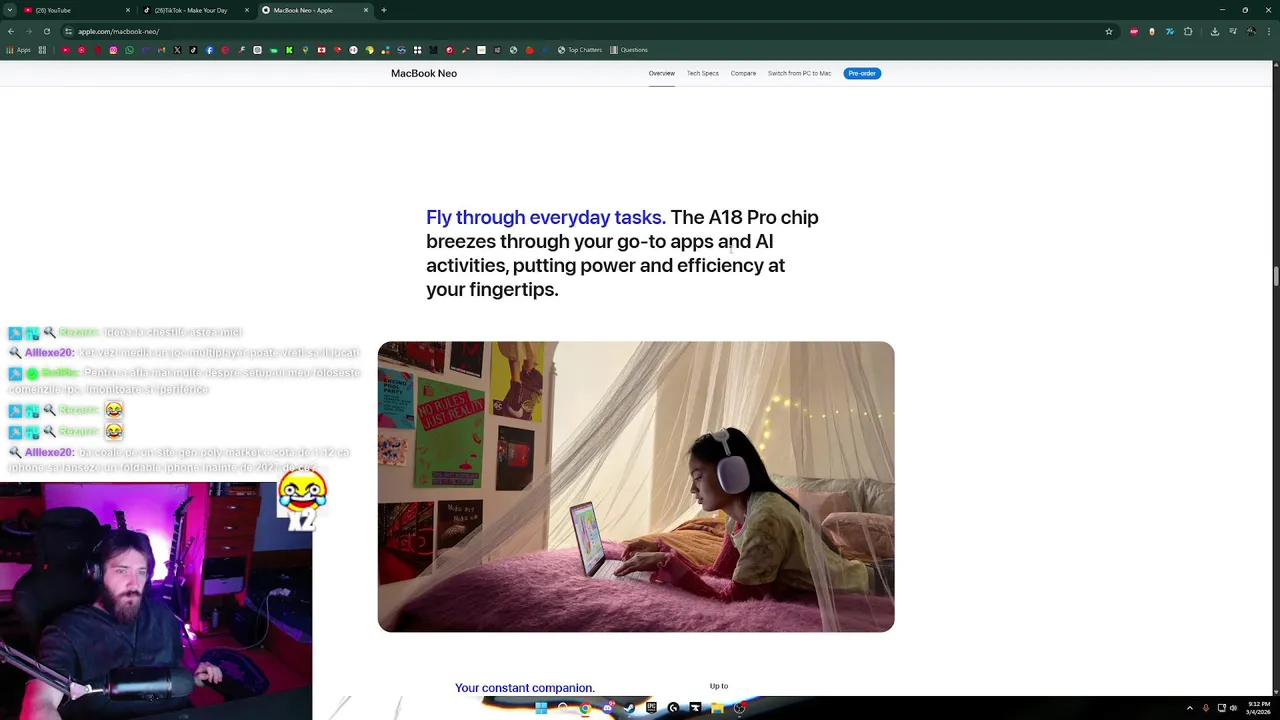Open the volume control in system tray
The height and width of the screenshot is (720, 1280).
tap(1233, 708)
